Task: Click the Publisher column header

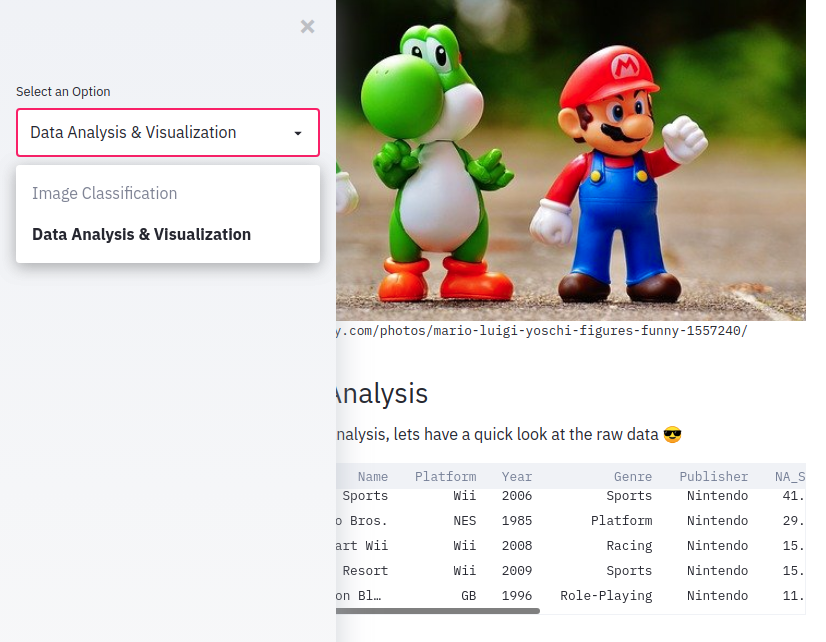Action: tap(713, 477)
